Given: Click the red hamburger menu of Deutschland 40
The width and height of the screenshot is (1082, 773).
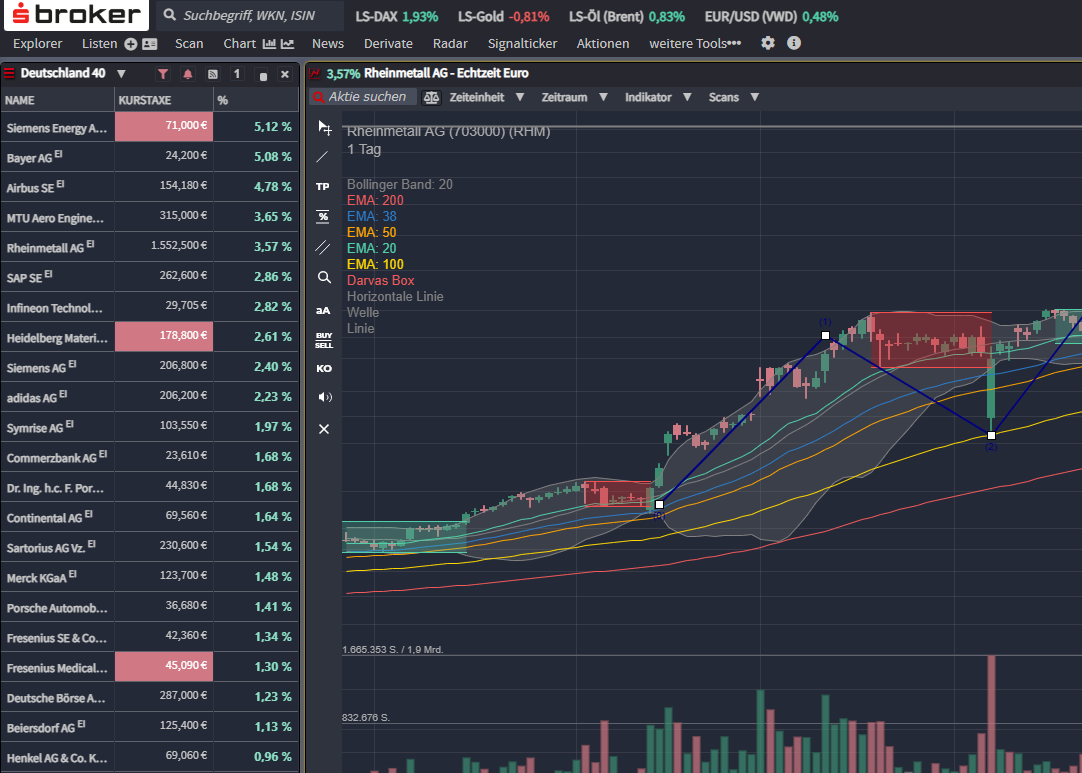Looking at the screenshot, I should click(x=9, y=73).
